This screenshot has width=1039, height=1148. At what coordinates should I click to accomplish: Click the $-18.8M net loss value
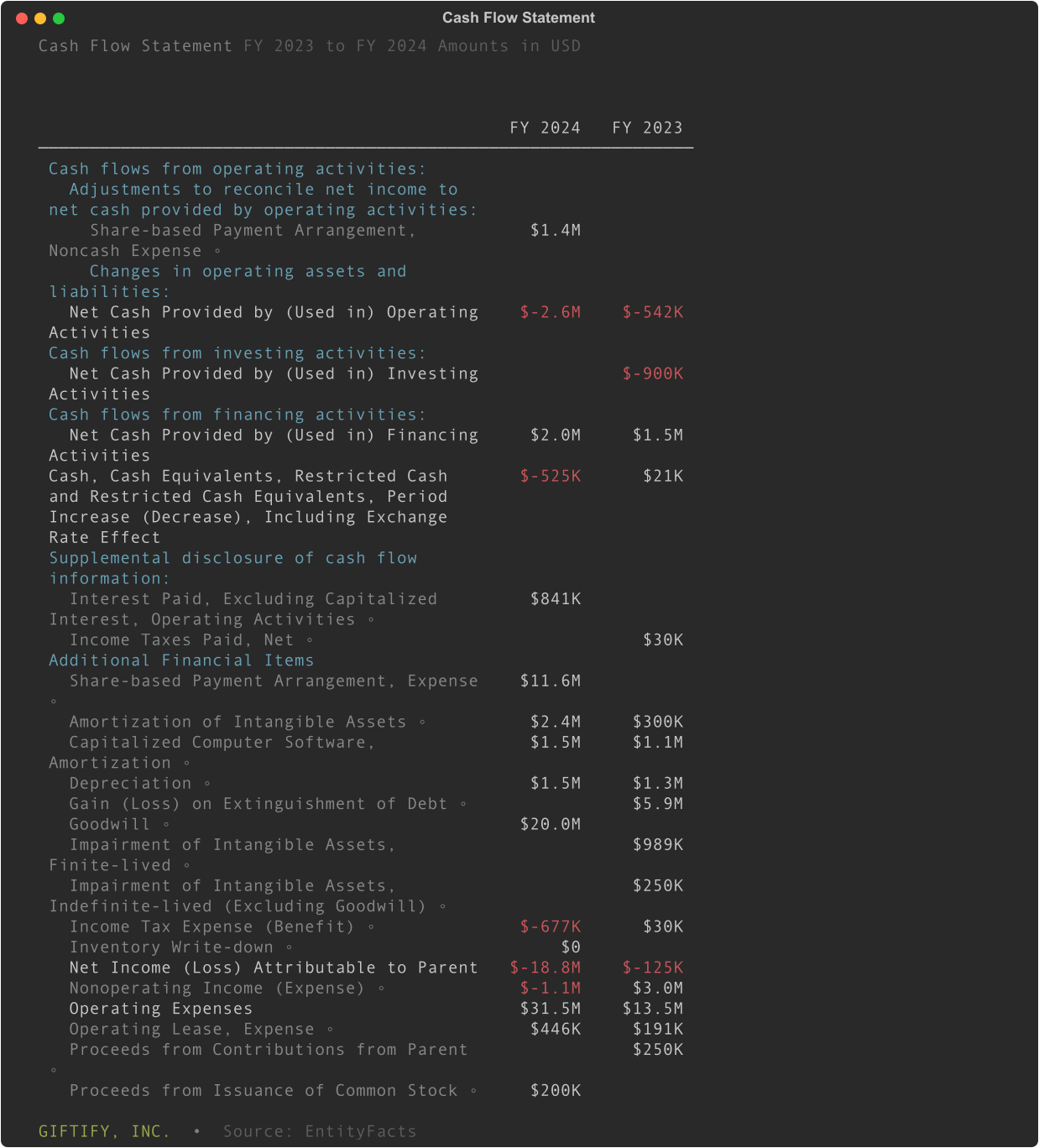tap(546, 968)
